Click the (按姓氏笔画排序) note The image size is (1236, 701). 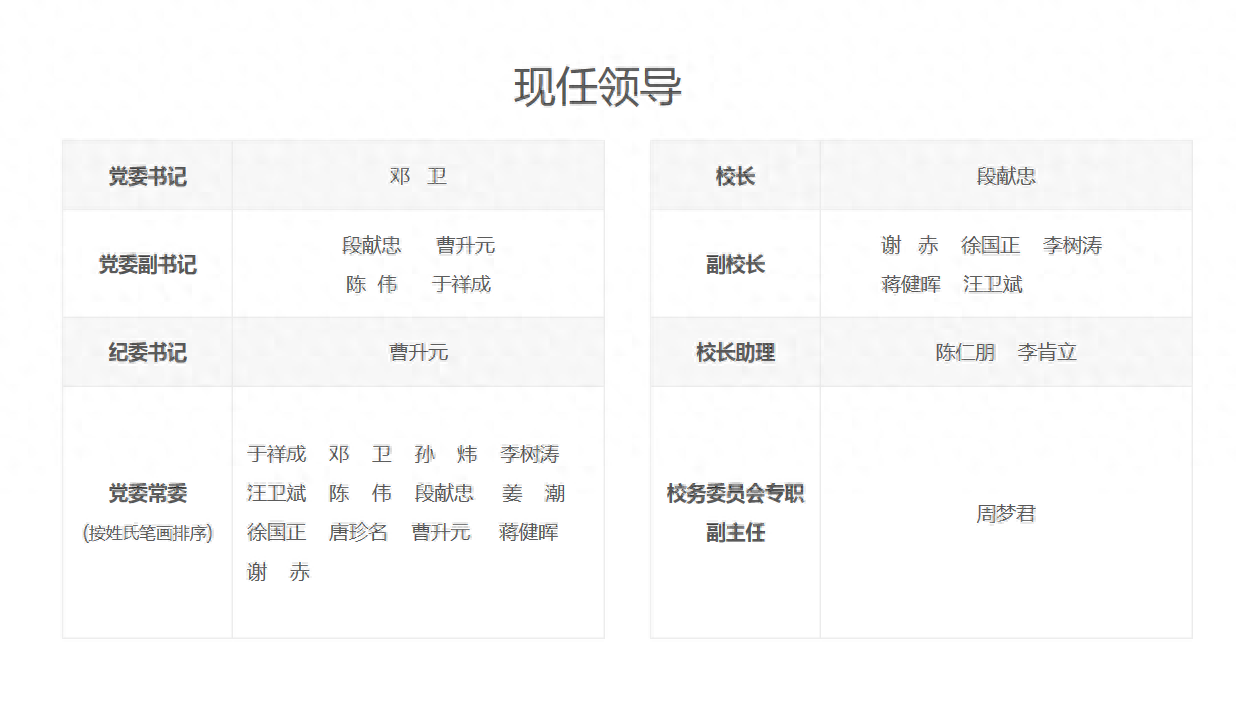148,532
